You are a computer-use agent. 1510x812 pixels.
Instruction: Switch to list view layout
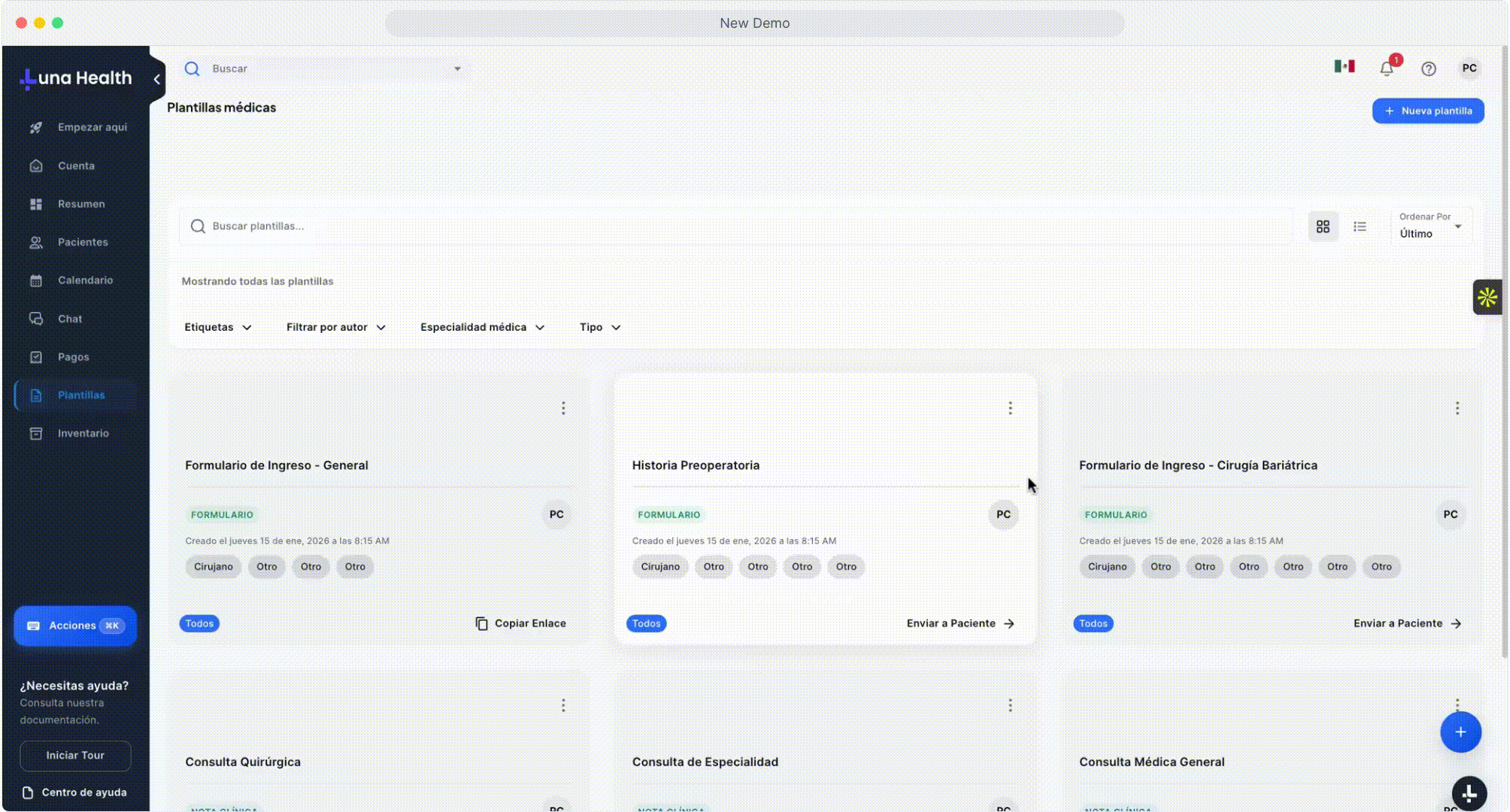[1360, 226]
